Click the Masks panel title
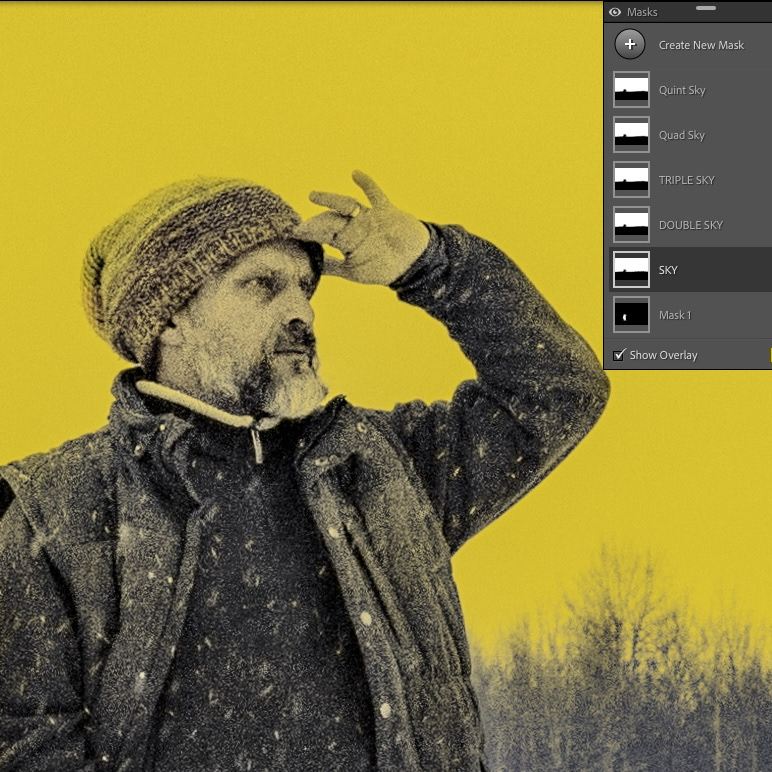 (642, 12)
